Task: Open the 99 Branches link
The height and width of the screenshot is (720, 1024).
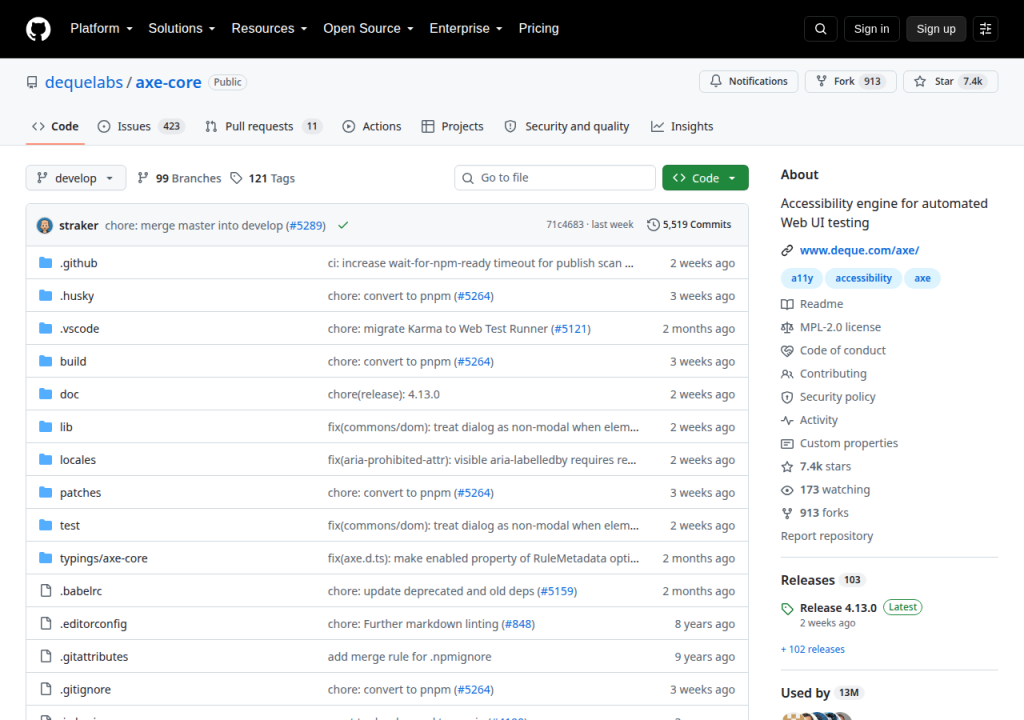Action: tap(180, 178)
